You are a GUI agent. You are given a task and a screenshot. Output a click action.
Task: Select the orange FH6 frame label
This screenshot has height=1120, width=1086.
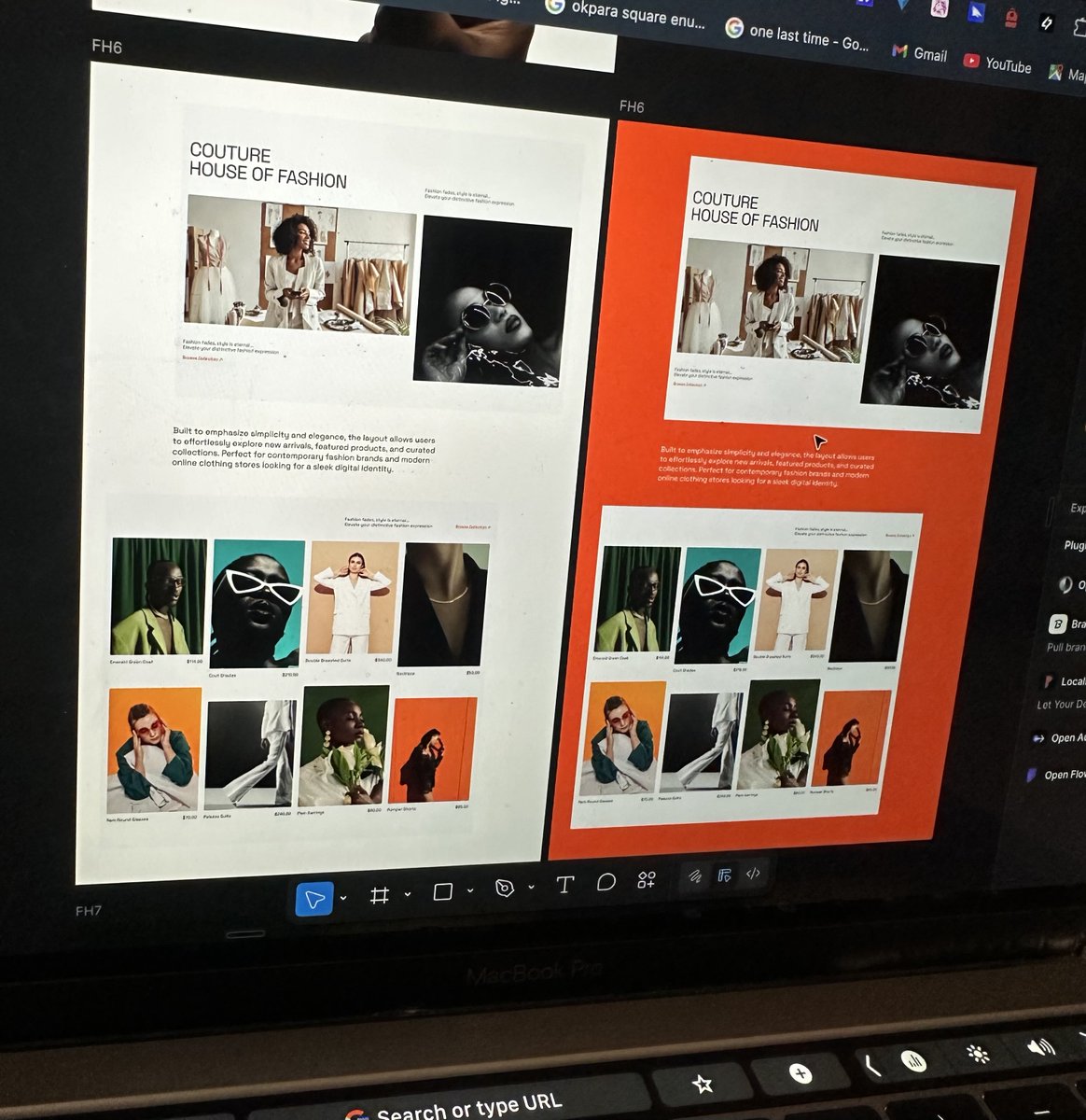(x=632, y=106)
